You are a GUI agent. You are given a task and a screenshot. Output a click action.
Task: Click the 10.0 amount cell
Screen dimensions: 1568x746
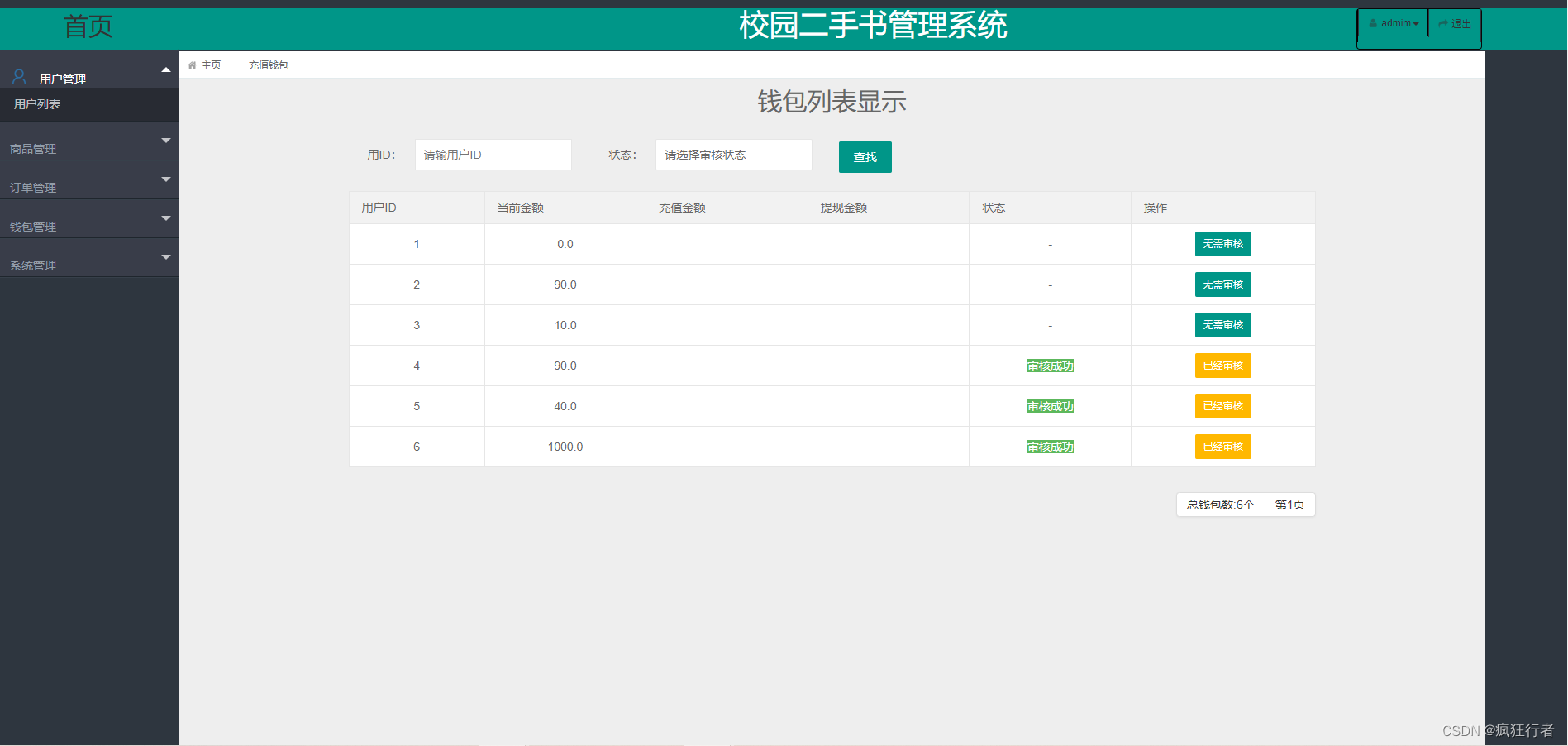coord(565,325)
